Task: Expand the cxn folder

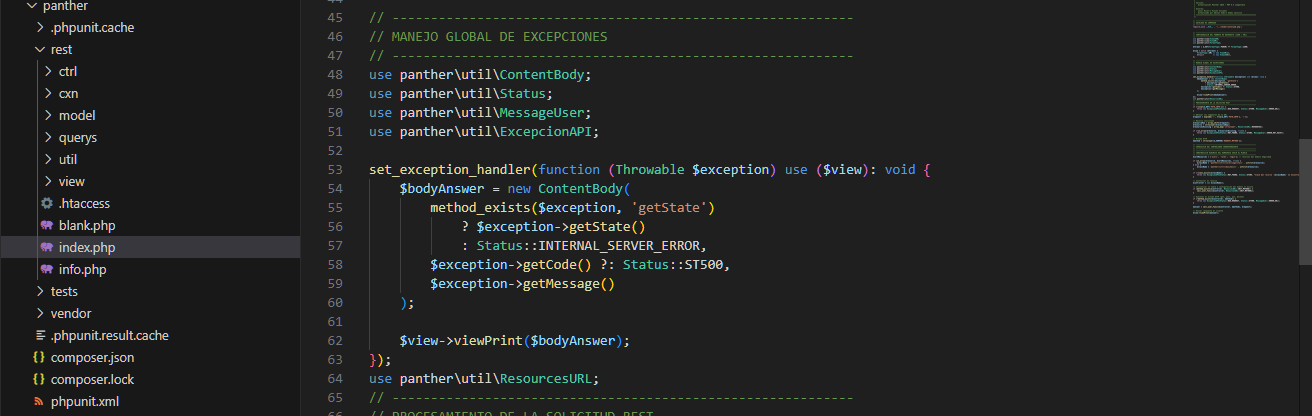Action: [49, 93]
